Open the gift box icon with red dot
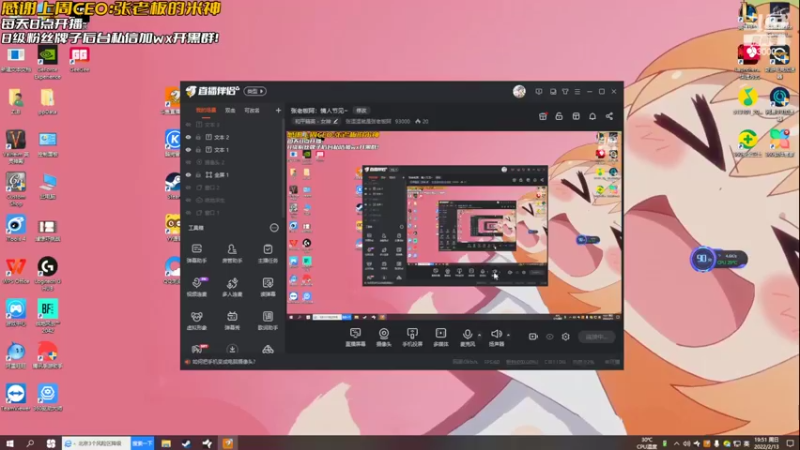The height and width of the screenshot is (450, 800). [543, 116]
